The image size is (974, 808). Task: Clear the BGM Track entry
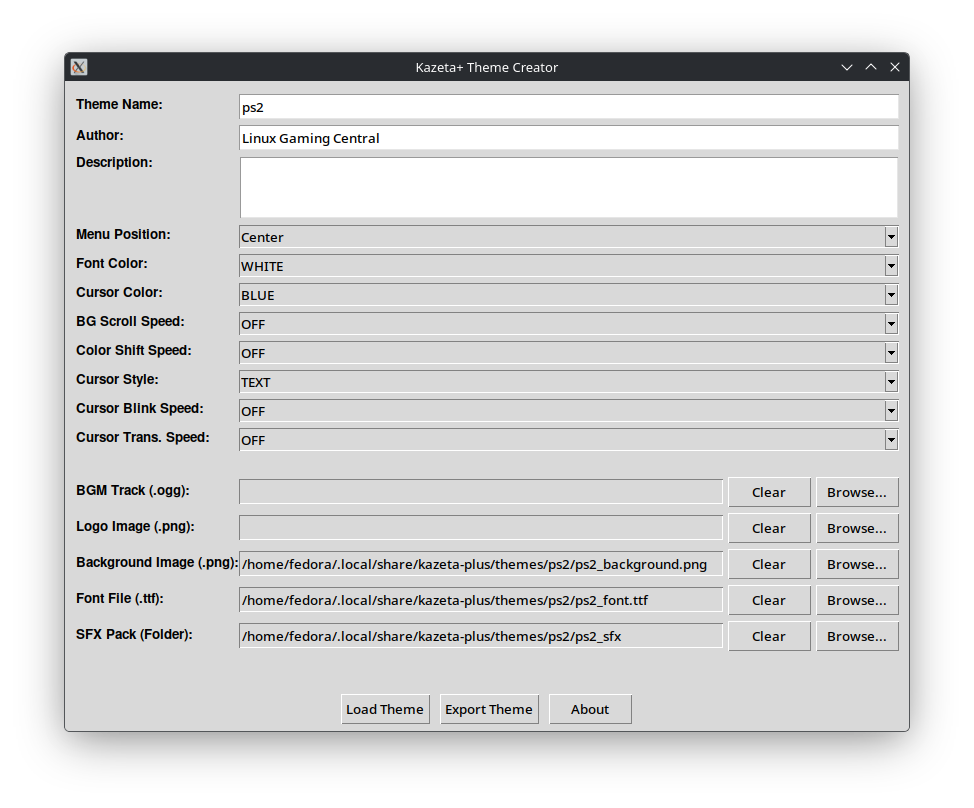[x=769, y=492]
